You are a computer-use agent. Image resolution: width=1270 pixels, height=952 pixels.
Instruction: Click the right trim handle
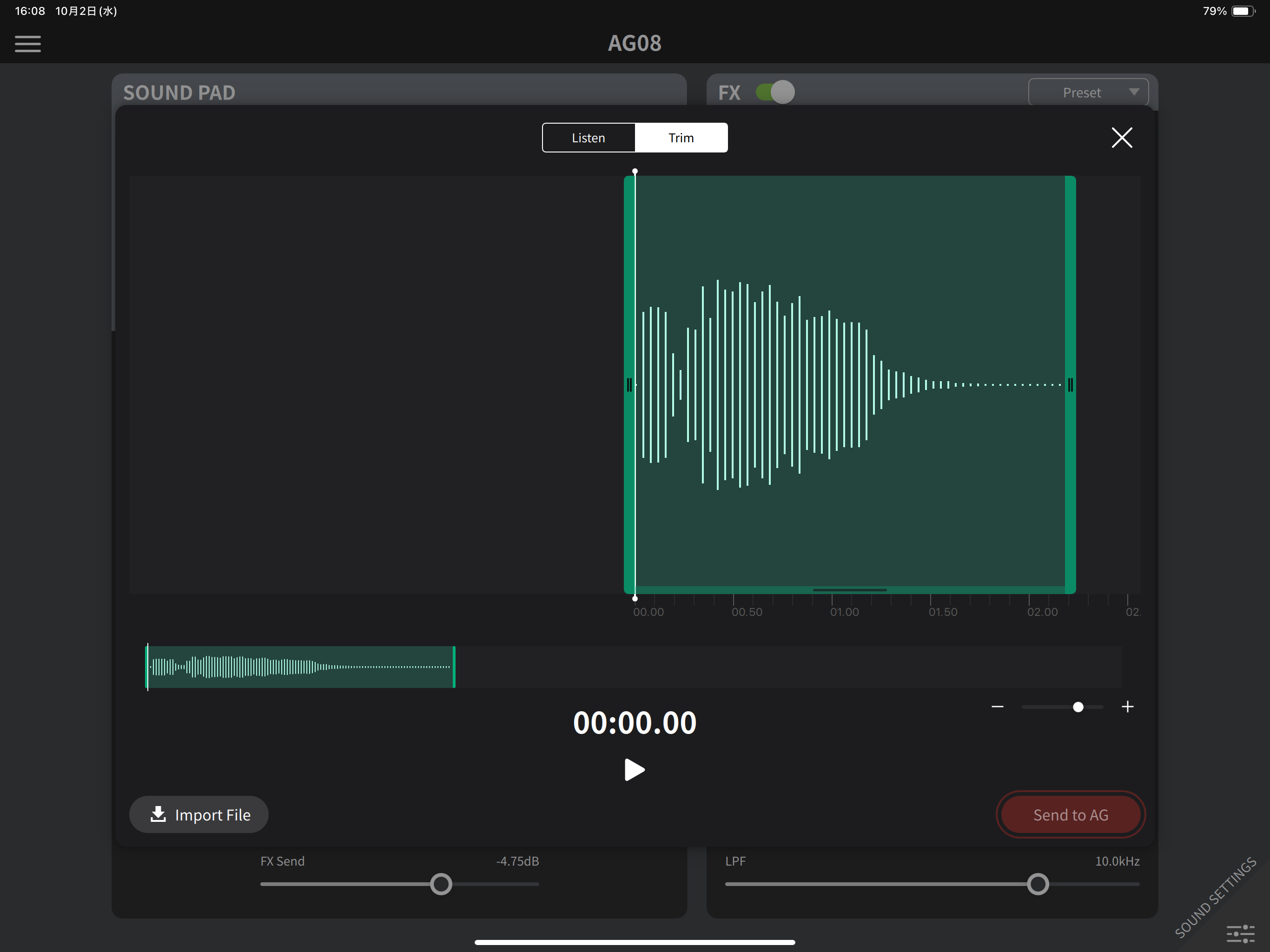coord(1070,385)
